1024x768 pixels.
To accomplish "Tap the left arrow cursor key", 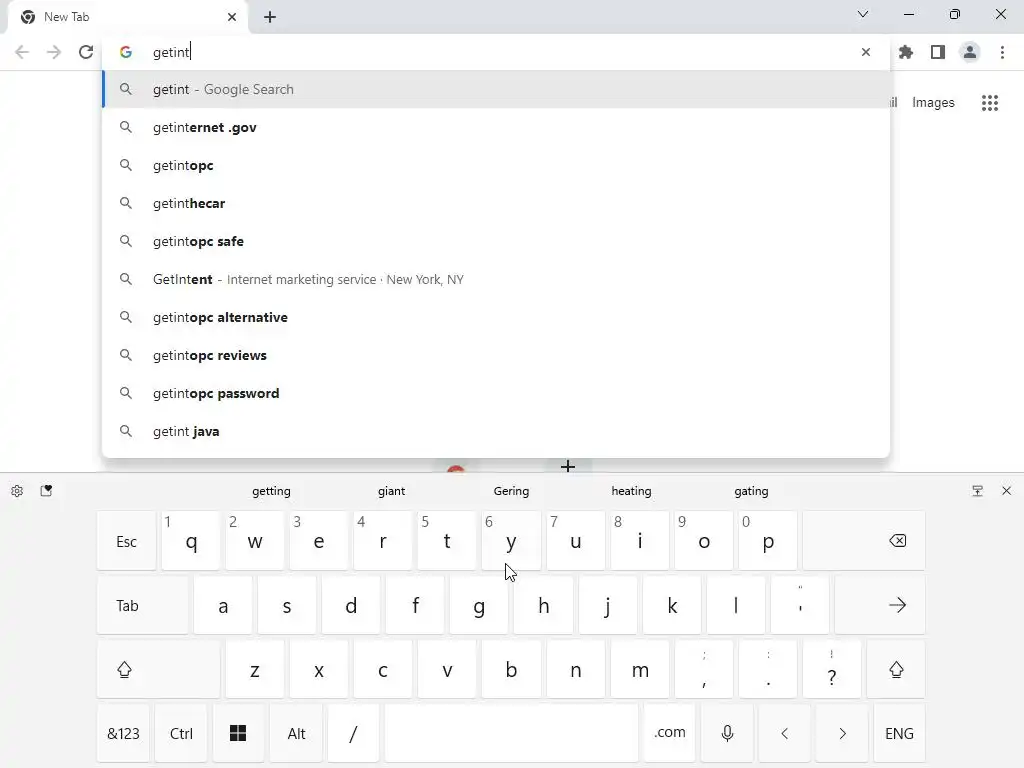I will [x=785, y=733].
